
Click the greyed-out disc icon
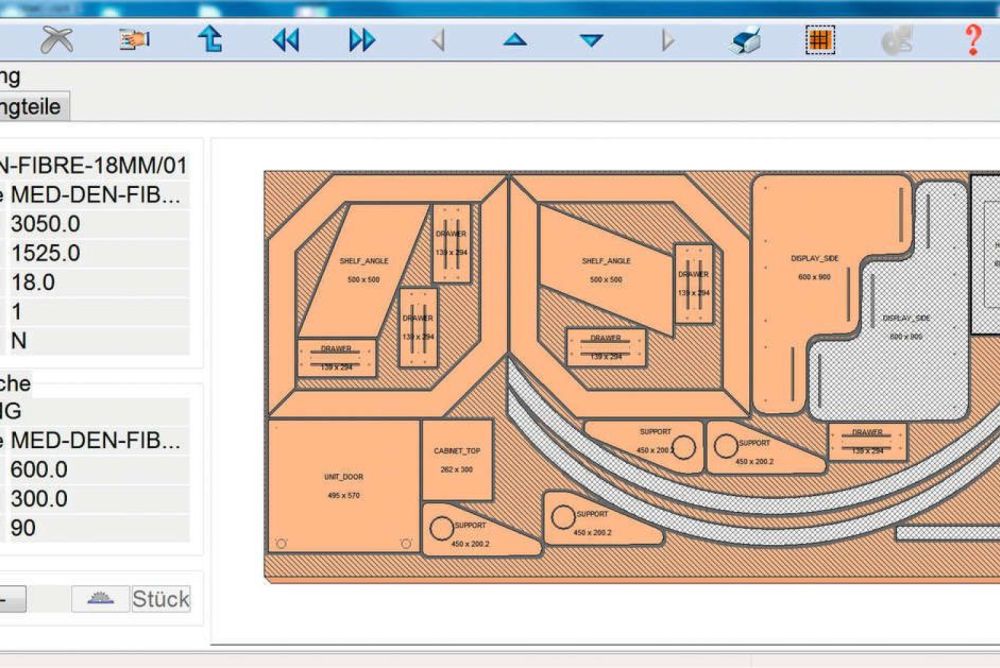pyautogui.click(x=896, y=40)
